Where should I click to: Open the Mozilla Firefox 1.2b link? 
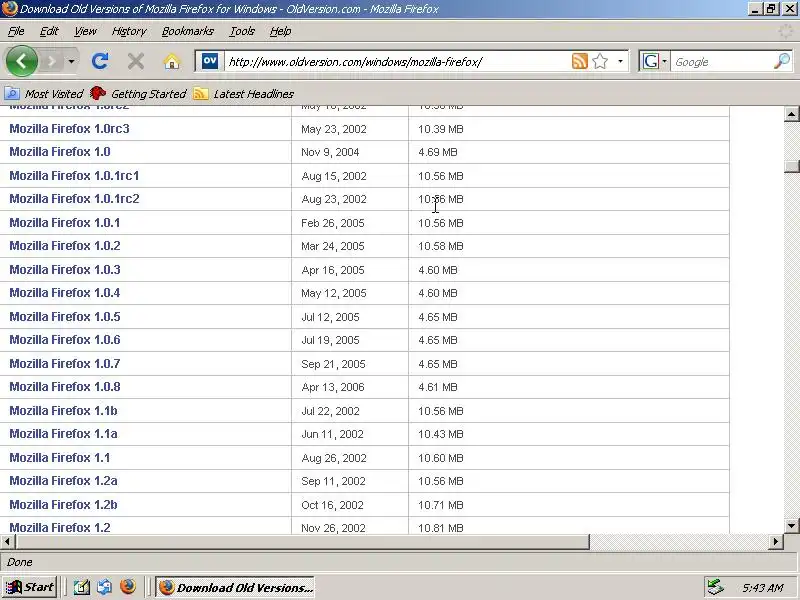click(x=63, y=504)
